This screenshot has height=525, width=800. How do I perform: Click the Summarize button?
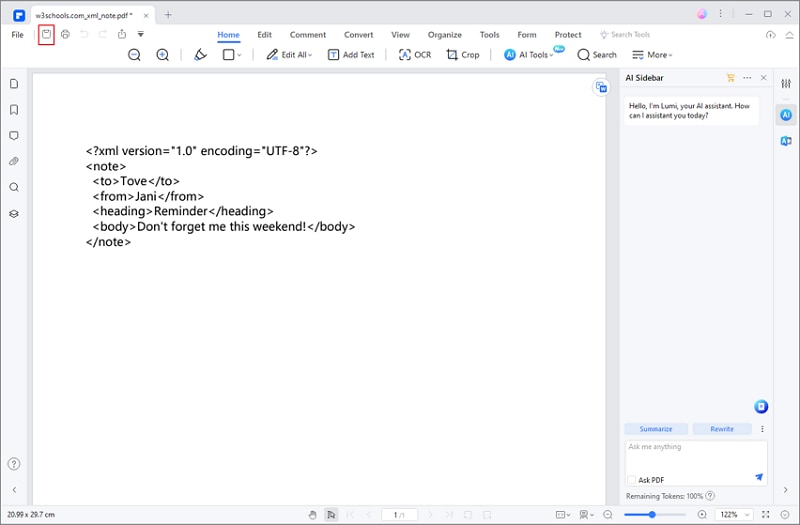tap(656, 429)
